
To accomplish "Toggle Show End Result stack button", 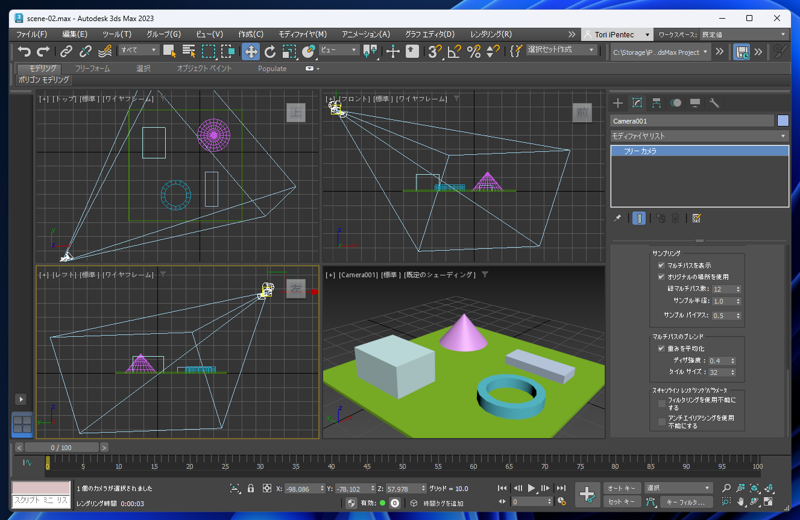I will coord(639,218).
